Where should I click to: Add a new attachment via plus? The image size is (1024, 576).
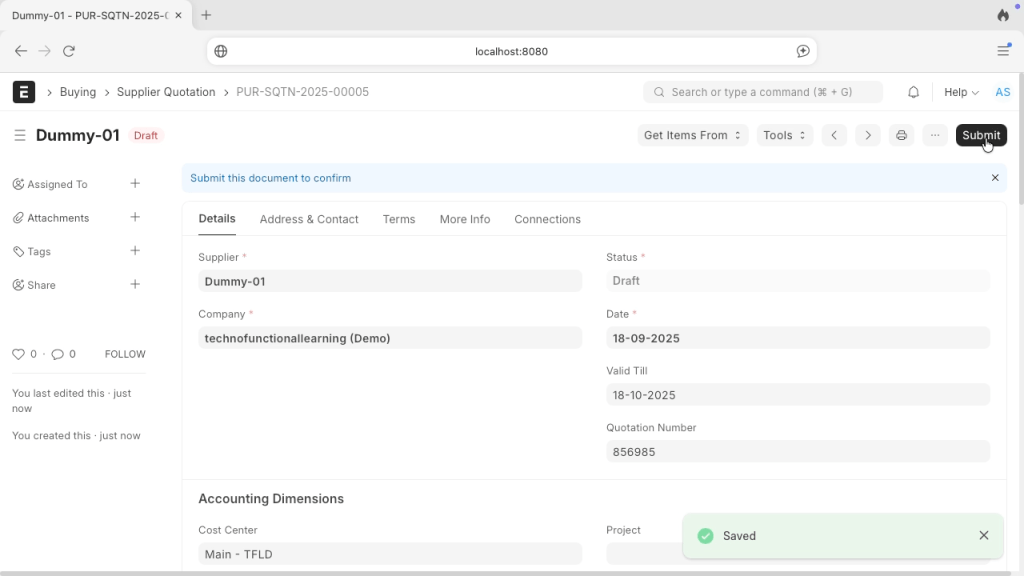pos(135,217)
